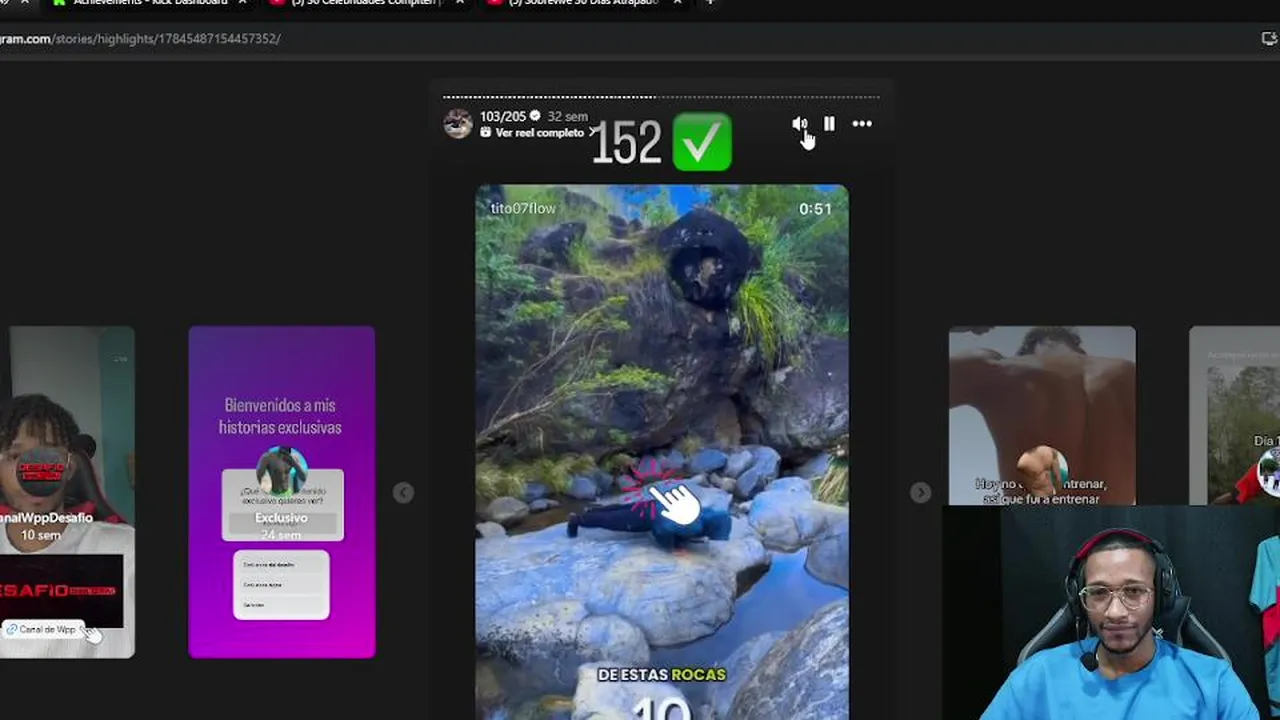Click the '32 sem' timestamp
This screenshot has height=720, width=1280.
[567, 117]
